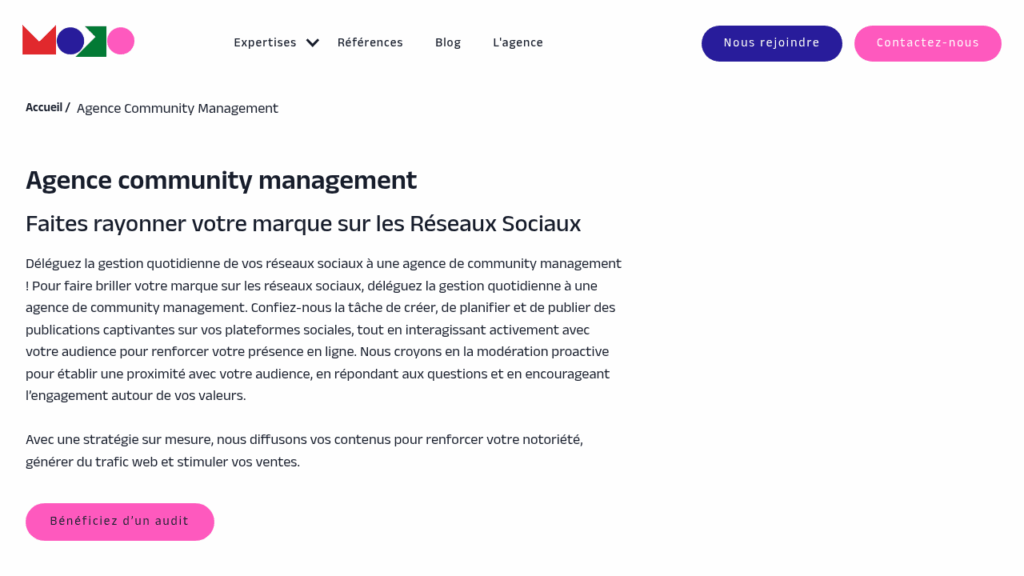The image size is (1024, 576).
Task: Request an audit with Bénéficiez d'un audit
Action: pyautogui.click(x=120, y=522)
